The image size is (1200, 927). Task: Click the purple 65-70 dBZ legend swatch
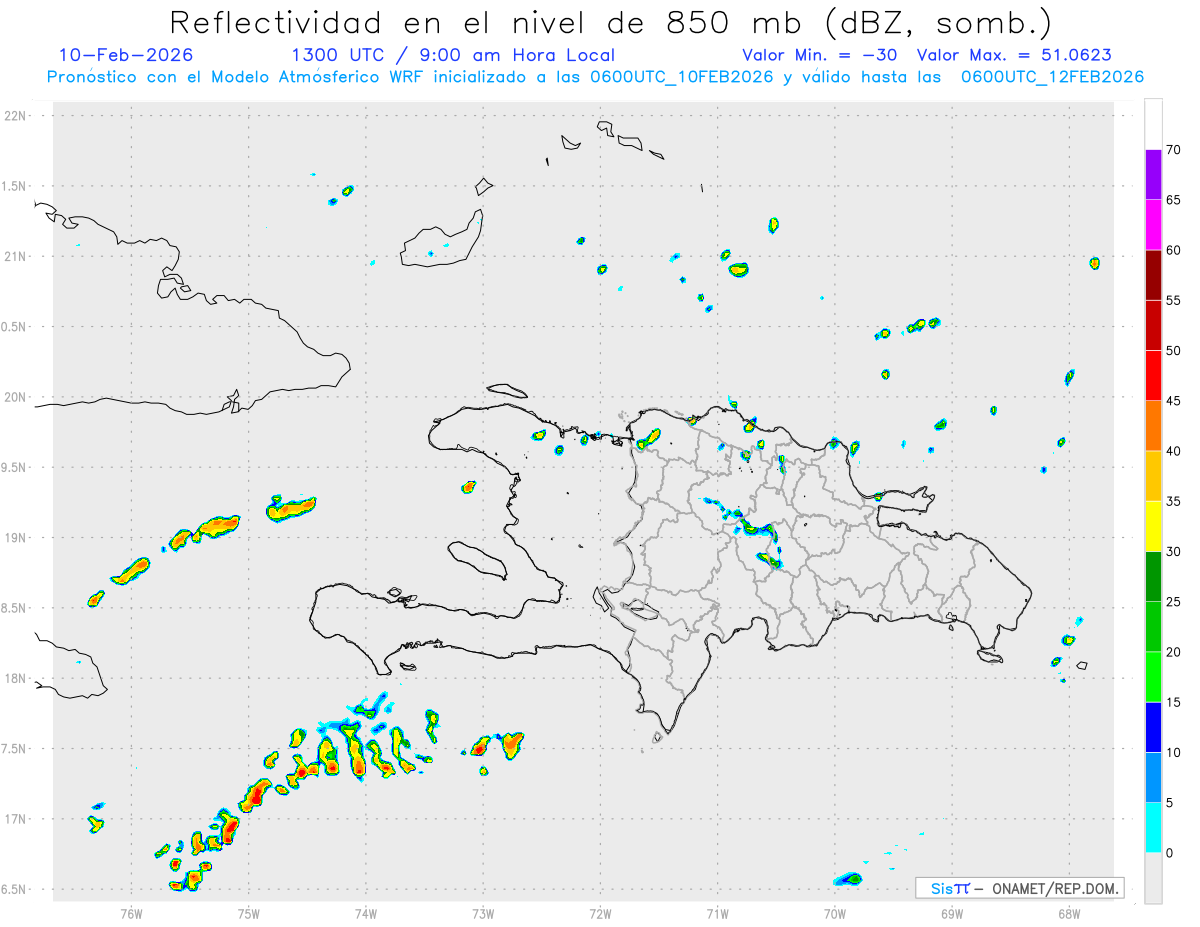1153,174
